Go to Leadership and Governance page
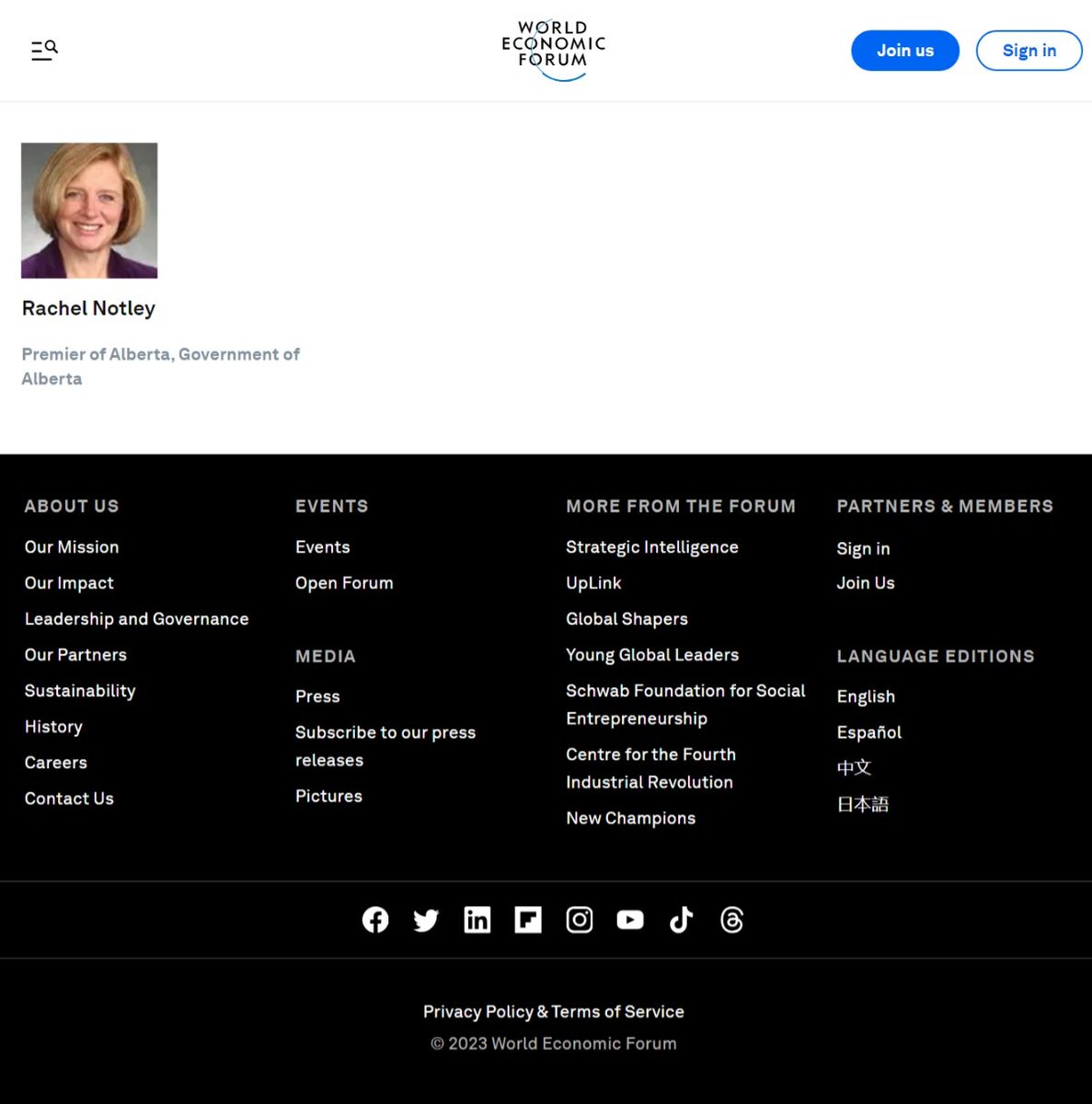The width and height of the screenshot is (1092, 1104). pyautogui.click(x=136, y=619)
